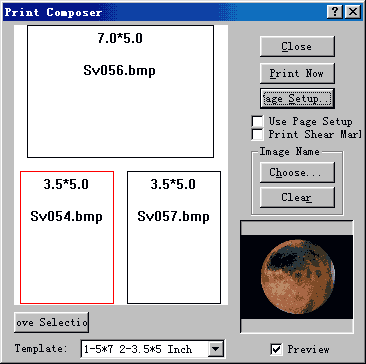The height and width of the screenshot is (364, 366).
Task: Toggle the Print Shear Mark checkbox
Action: coord(257,134)
